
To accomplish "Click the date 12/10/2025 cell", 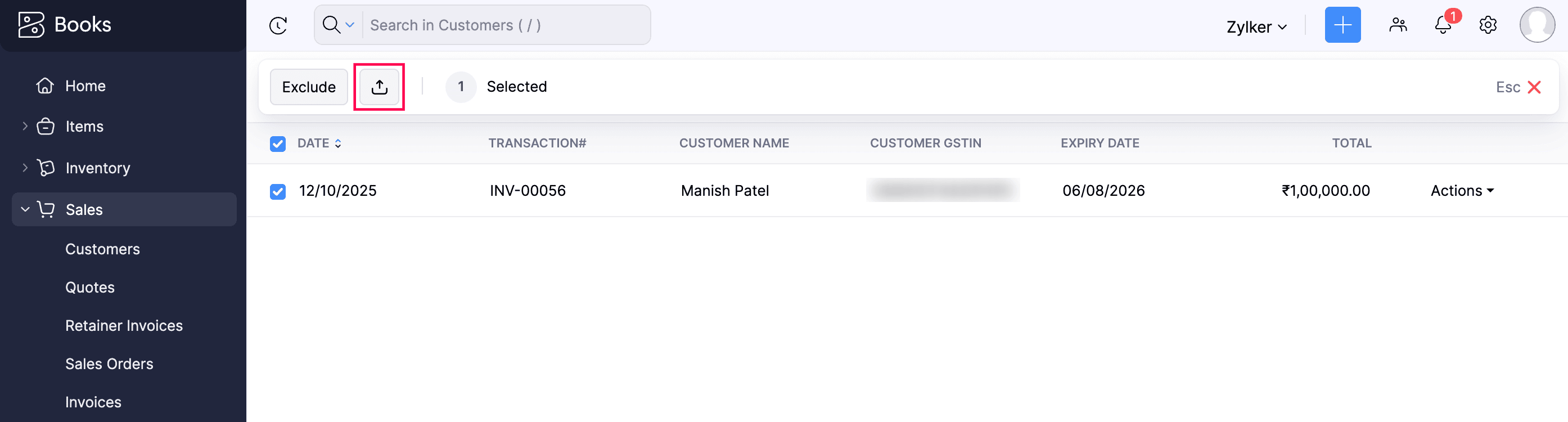I will (338, 191).
